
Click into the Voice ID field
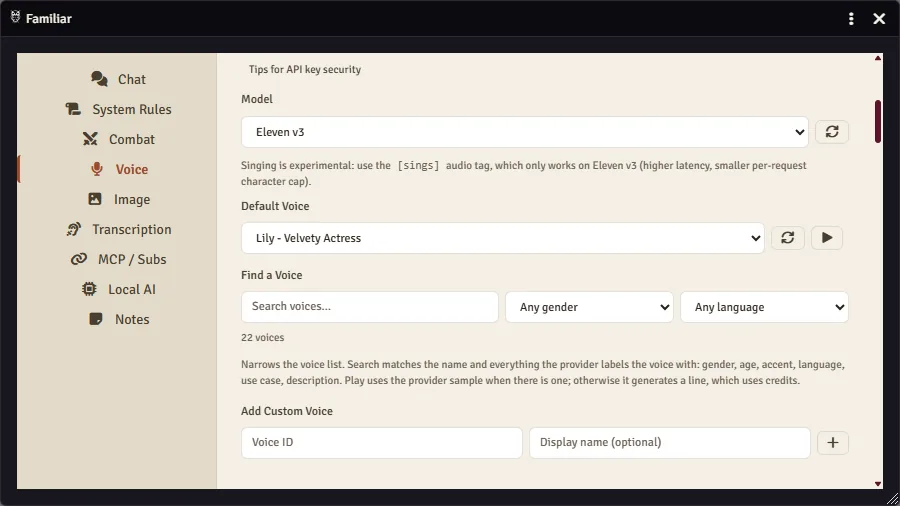point(382,442)
